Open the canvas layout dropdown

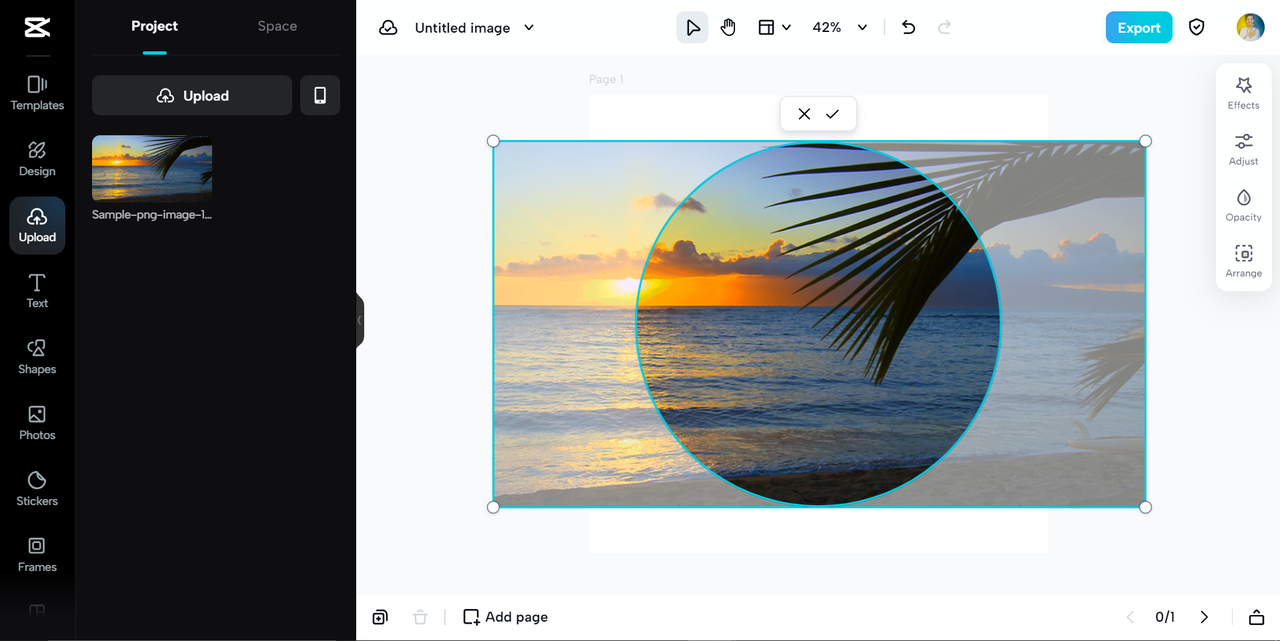pyautogui.click(x=774, y=28)
